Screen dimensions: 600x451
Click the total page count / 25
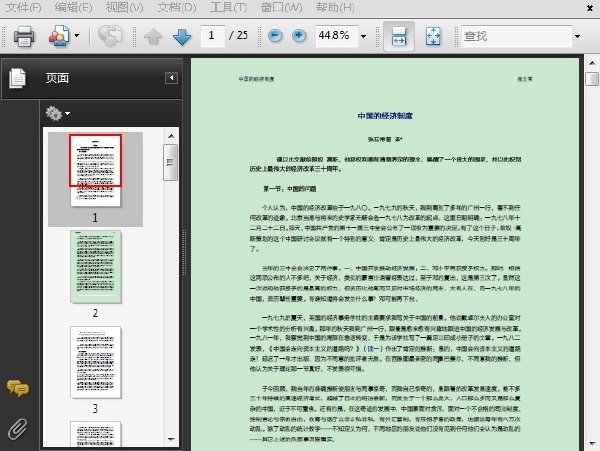(x=238, y=36)
